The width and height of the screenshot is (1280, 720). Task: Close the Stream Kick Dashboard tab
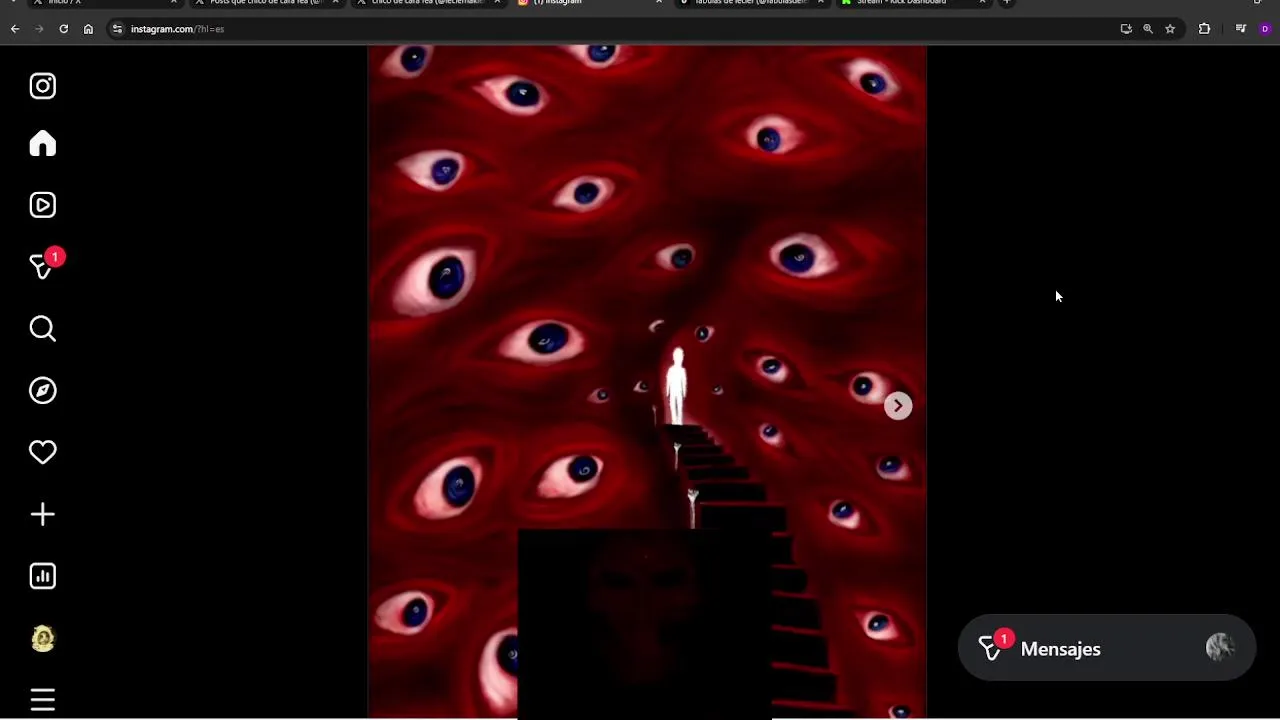[982, 2]
